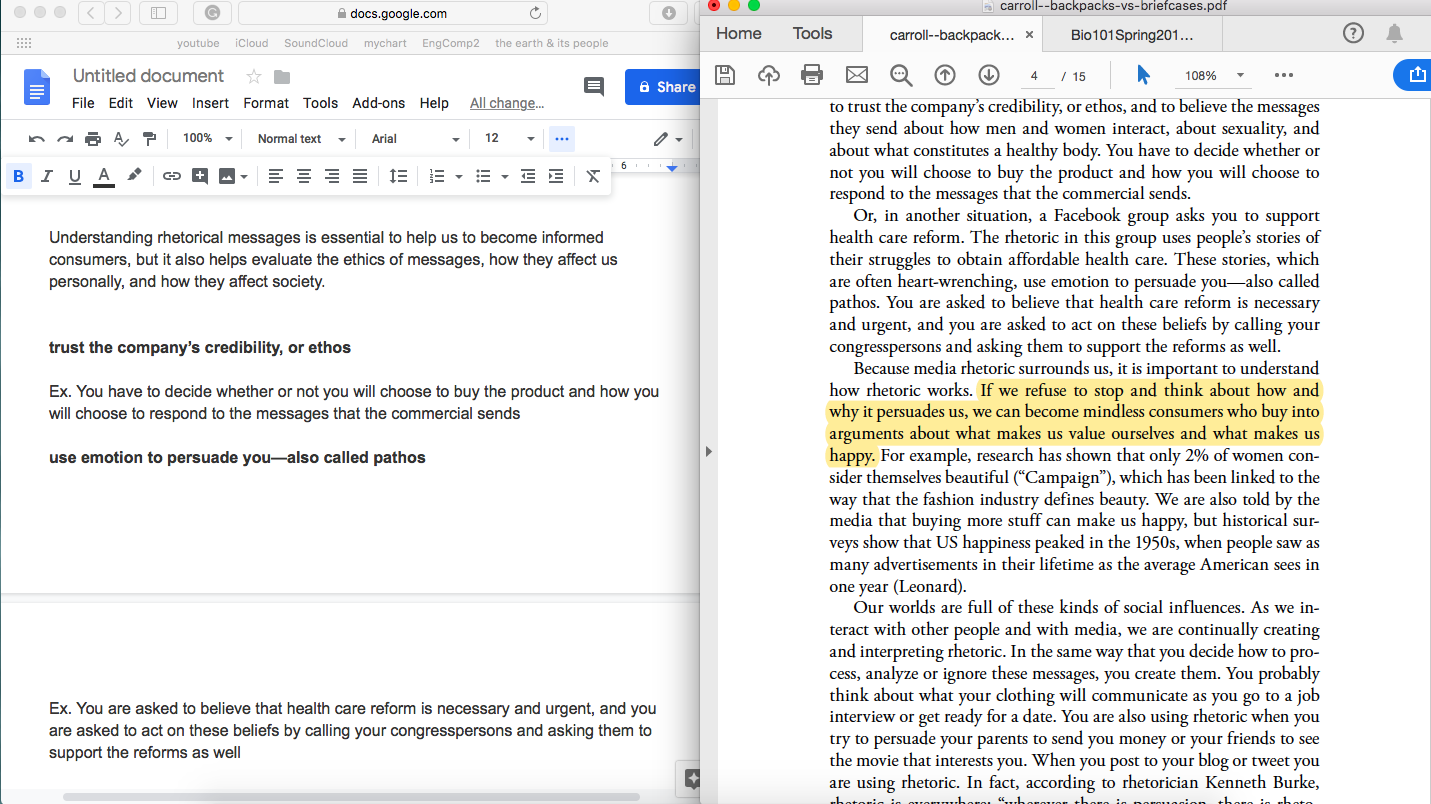Print the Google Docs document
This screenshot has width=1431, height=804.
pos(93,139)
